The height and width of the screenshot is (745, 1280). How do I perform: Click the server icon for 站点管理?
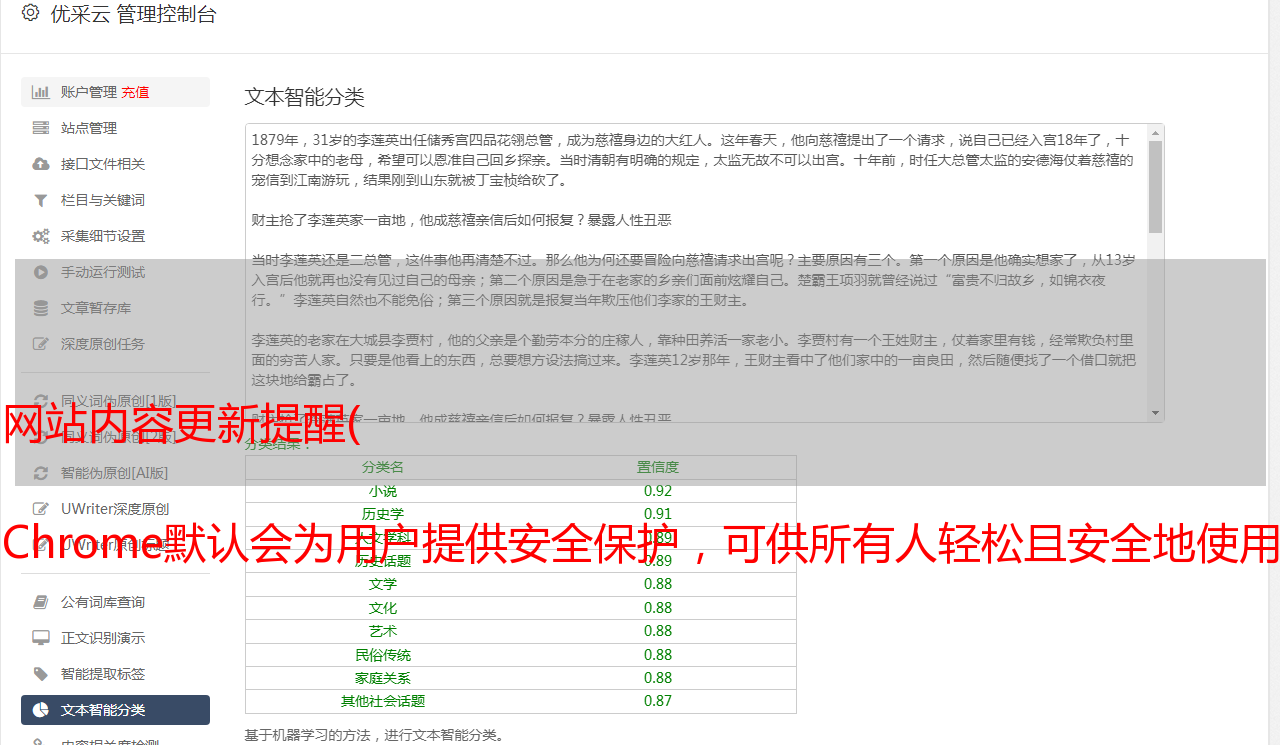pos(41,128)
